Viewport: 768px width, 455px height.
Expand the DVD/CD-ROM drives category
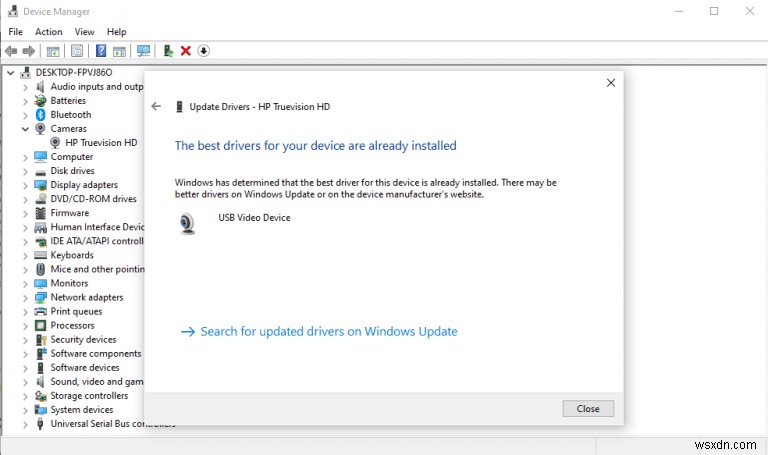pyautogui.click(x=25, y=199)
